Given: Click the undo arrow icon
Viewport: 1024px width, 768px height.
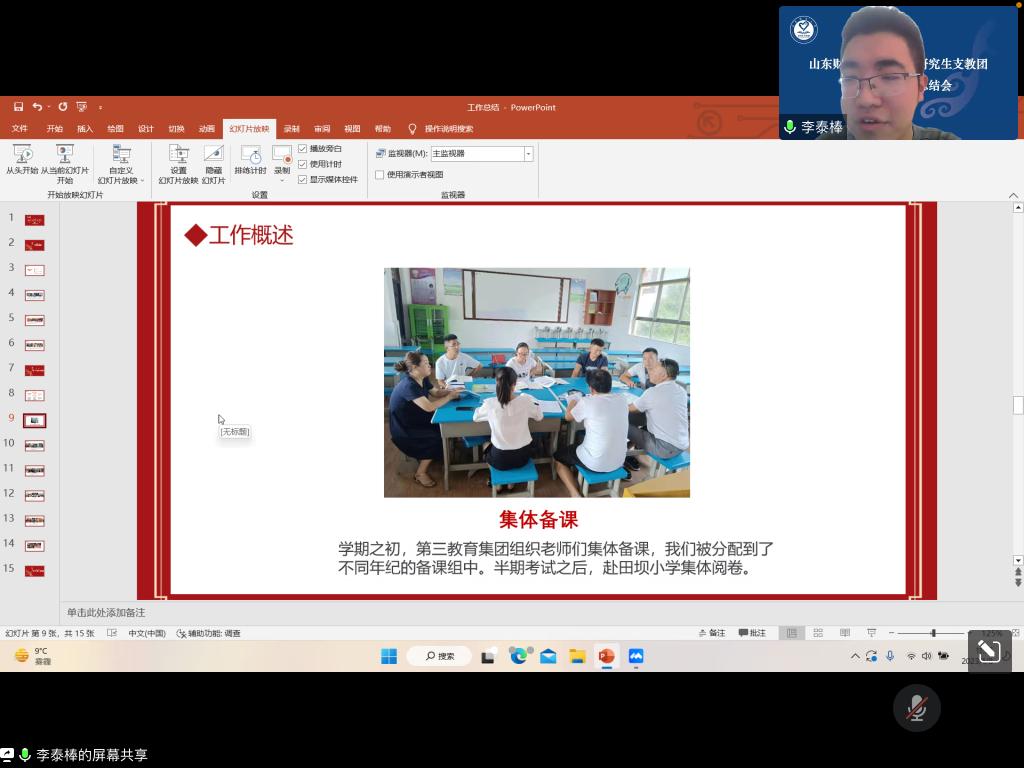Looking at the screenshot, I should point(37,107).
